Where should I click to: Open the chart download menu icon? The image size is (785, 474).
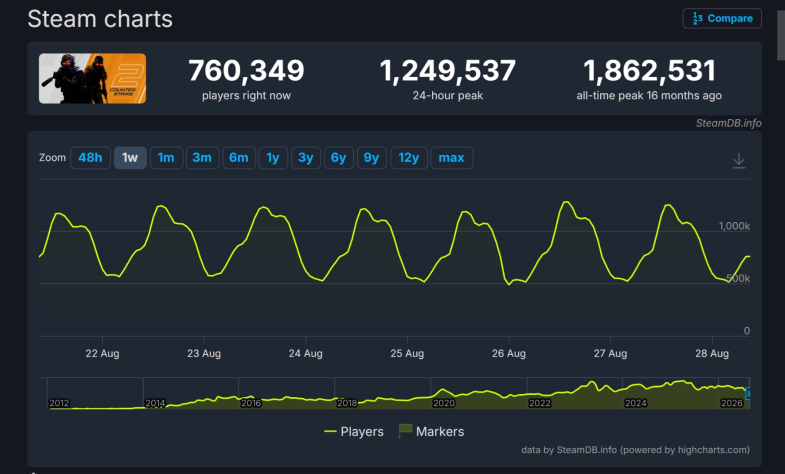[x=739, y=161]
